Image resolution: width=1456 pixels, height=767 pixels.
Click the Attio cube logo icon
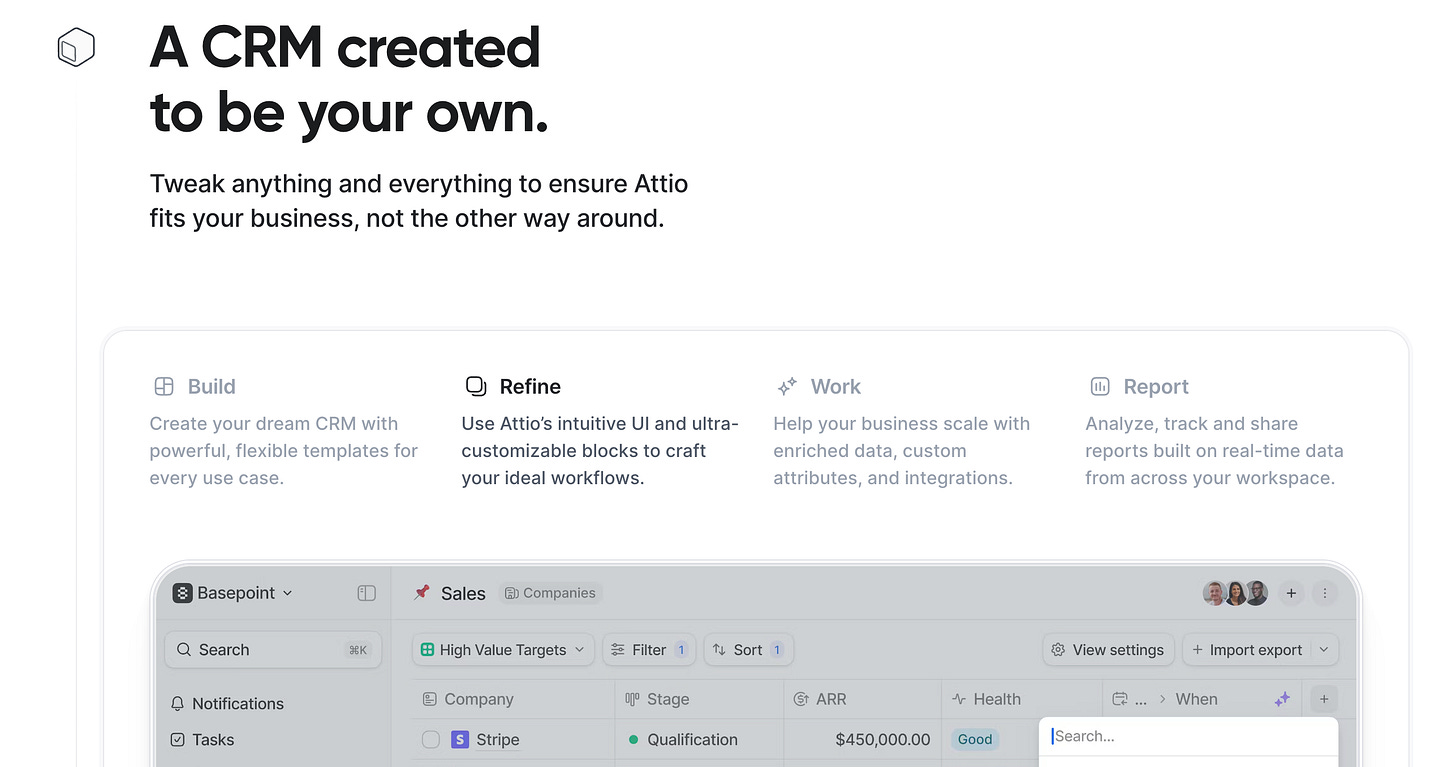[76, 47]
